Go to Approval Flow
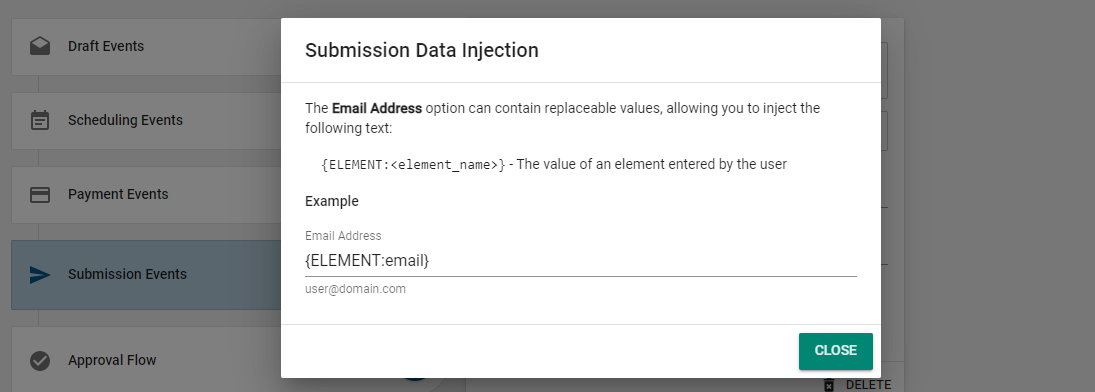 coord(146,359)
